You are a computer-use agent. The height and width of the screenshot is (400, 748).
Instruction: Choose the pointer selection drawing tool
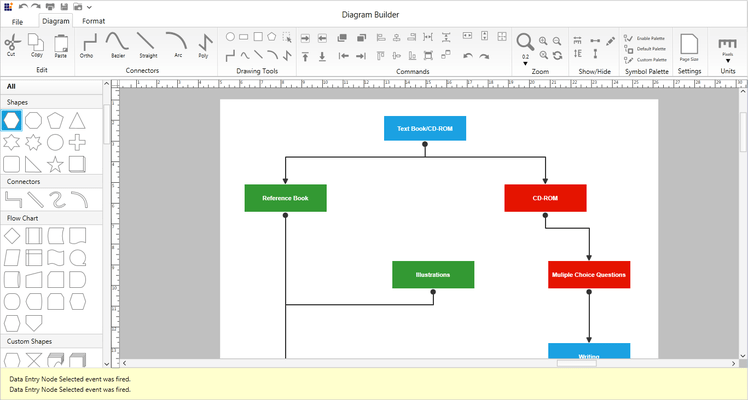point(287,38)
